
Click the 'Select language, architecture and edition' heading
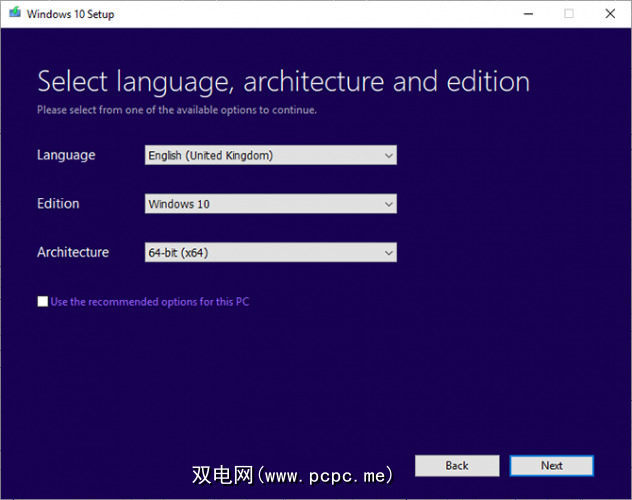coord(283,82)
